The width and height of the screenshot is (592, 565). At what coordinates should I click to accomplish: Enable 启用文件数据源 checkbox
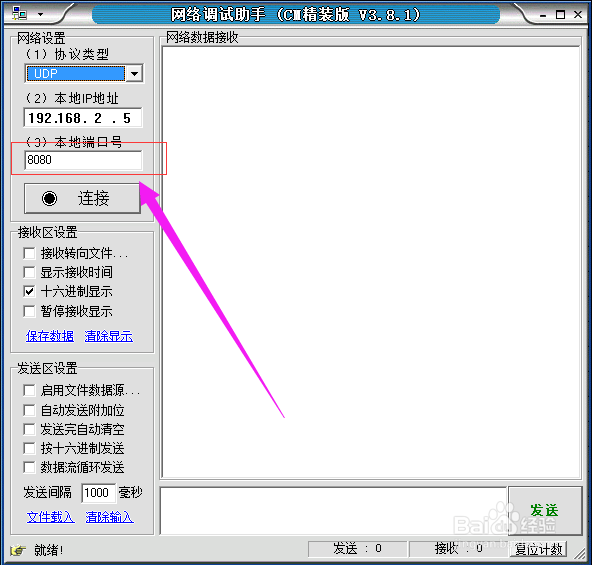[x=29, y=390]
